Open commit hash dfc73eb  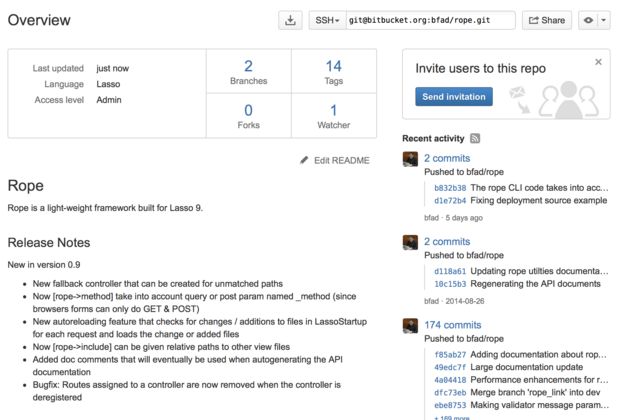450,393
